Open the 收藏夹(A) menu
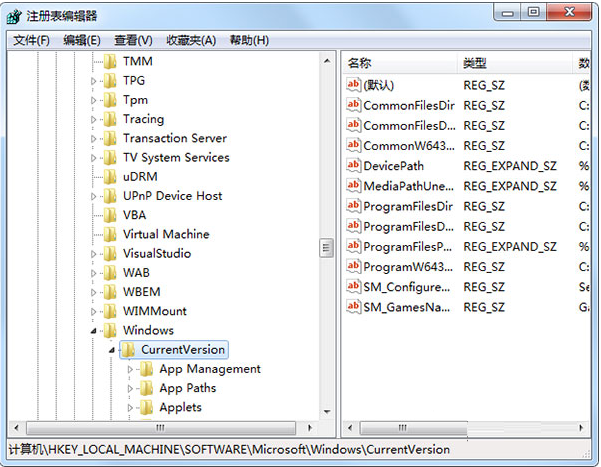The width and height of the screenshot is (601, 467). coord(191,40)
